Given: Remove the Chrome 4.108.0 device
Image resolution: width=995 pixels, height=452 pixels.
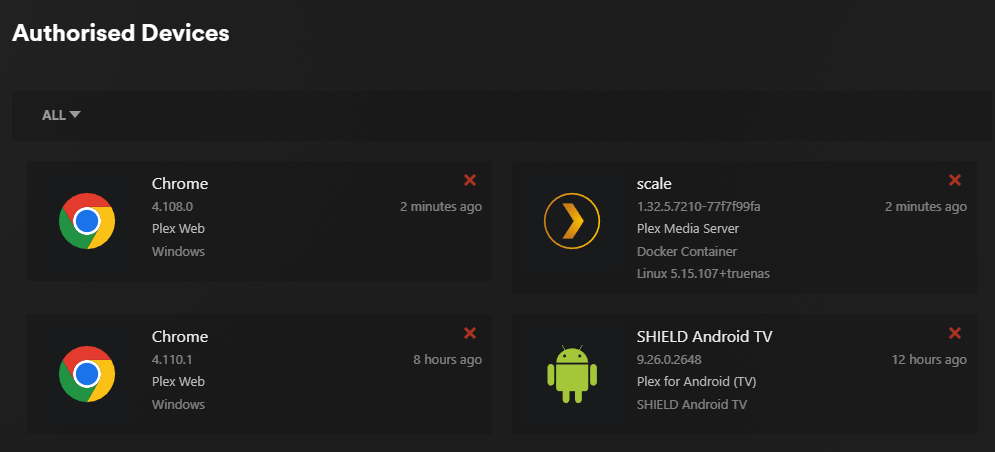Looking at the screenshot, I should pos(470,180).
